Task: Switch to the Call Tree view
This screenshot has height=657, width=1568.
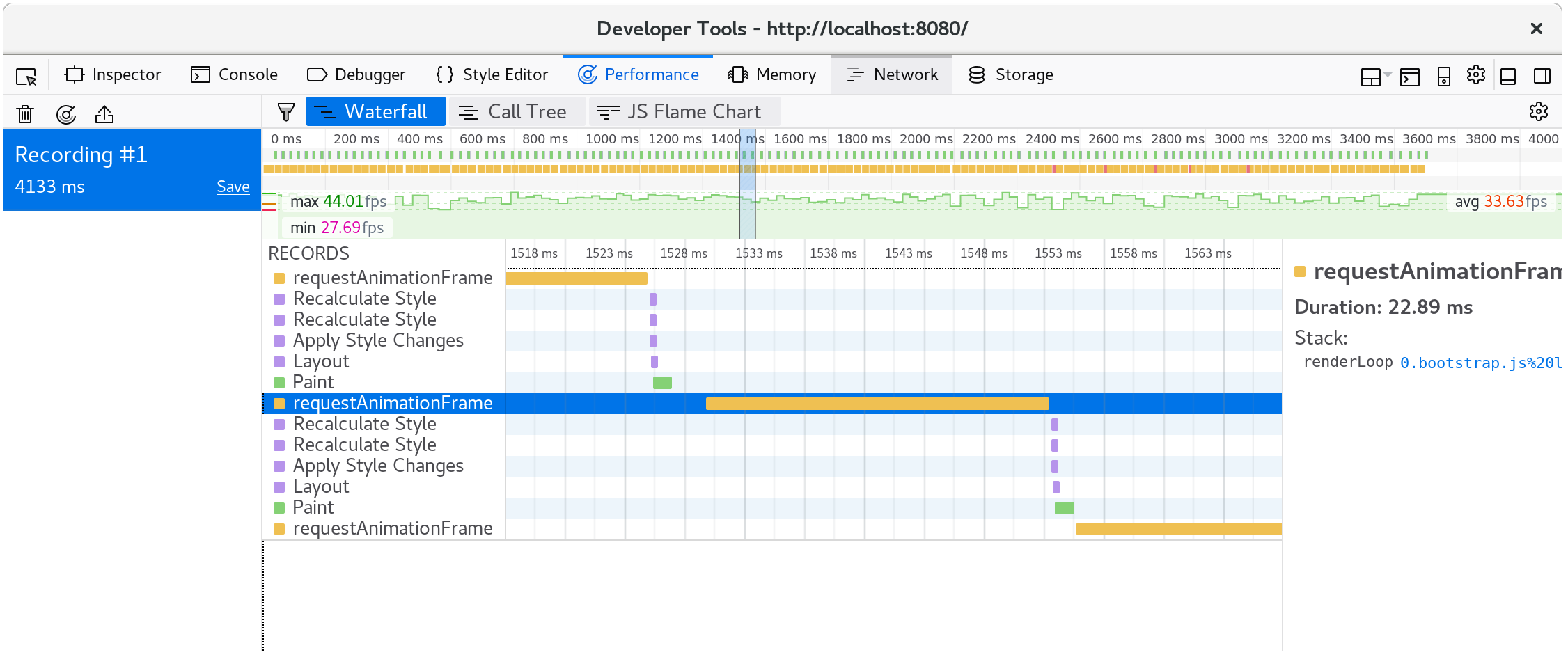Action: pyautogui.click(x=517, y=111)
